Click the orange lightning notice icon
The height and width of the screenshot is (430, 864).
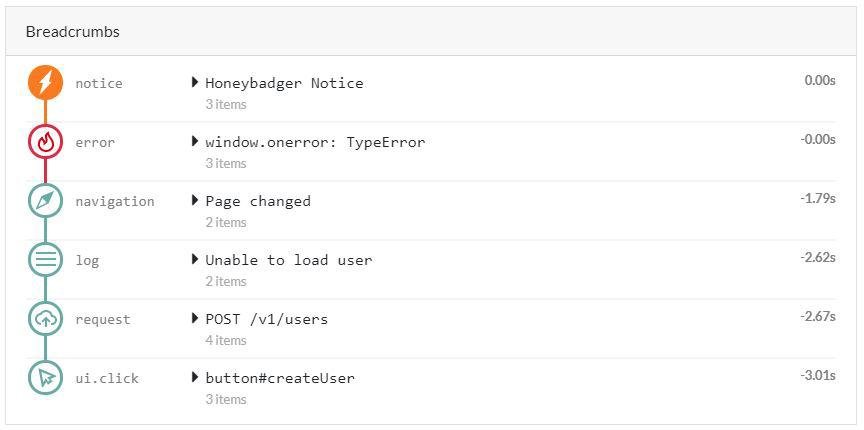pyautogui.click(x=45, y=83)
